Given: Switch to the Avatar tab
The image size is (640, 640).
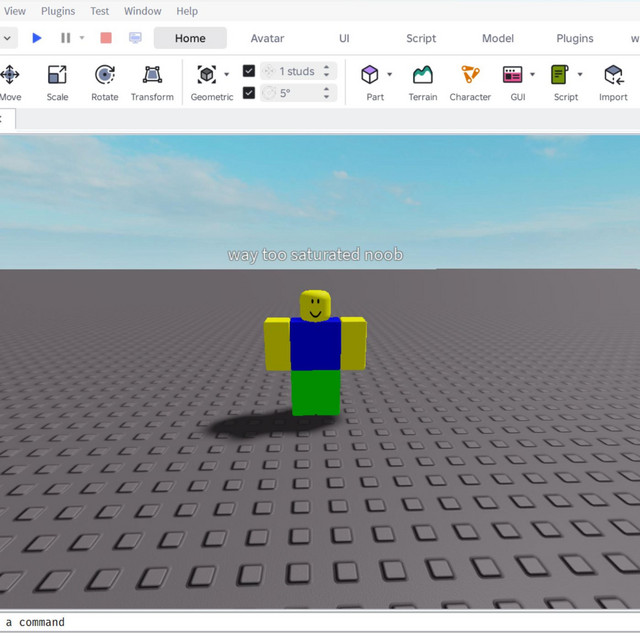Looking at the screenshot, I should pyautogui.click(x=267, y=38).
